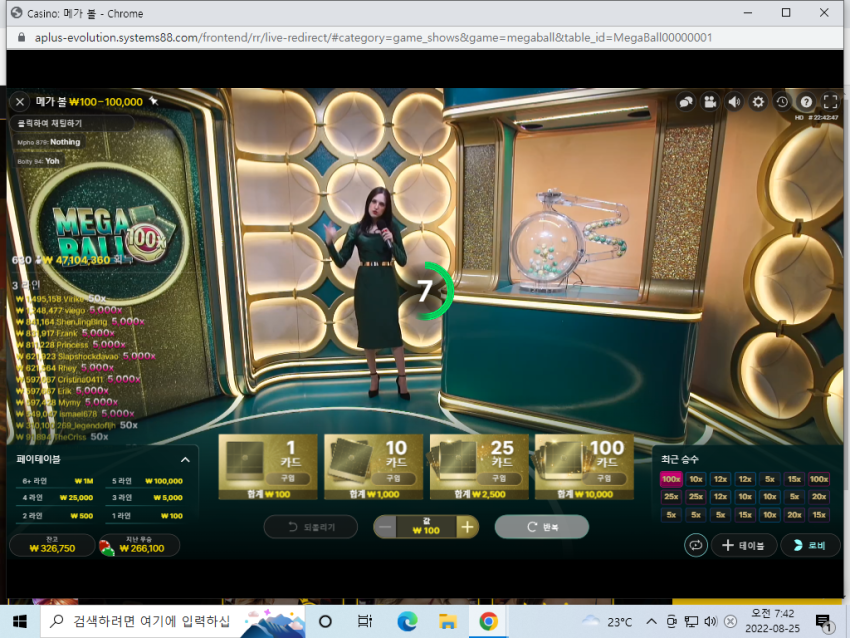The width and height of the screenshot is (850, 638).
Task: Open the live chat bubbles icon
Action: [x=686, y=101]
